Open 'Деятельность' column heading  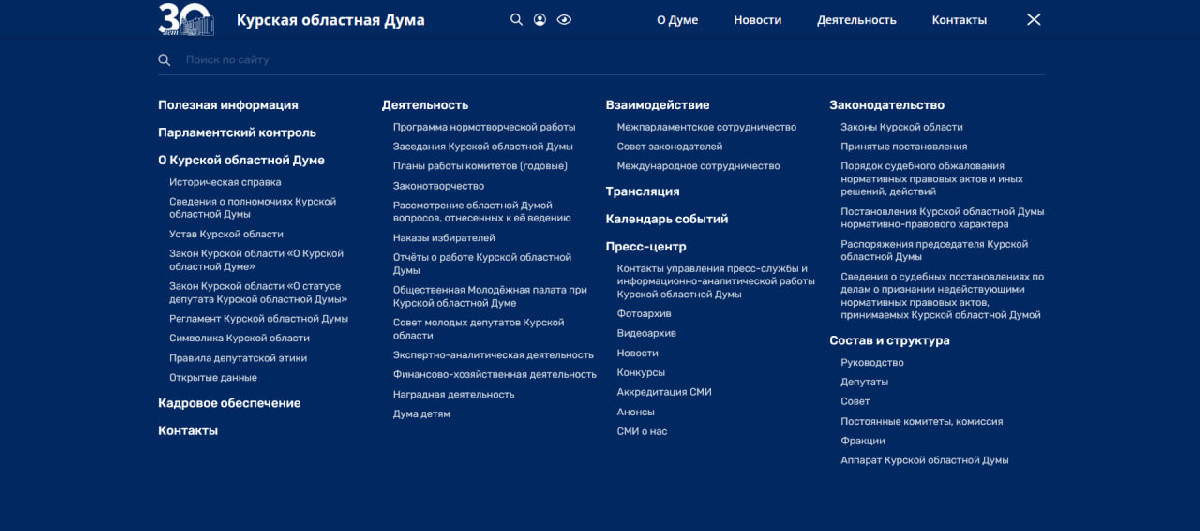[425, 105]
